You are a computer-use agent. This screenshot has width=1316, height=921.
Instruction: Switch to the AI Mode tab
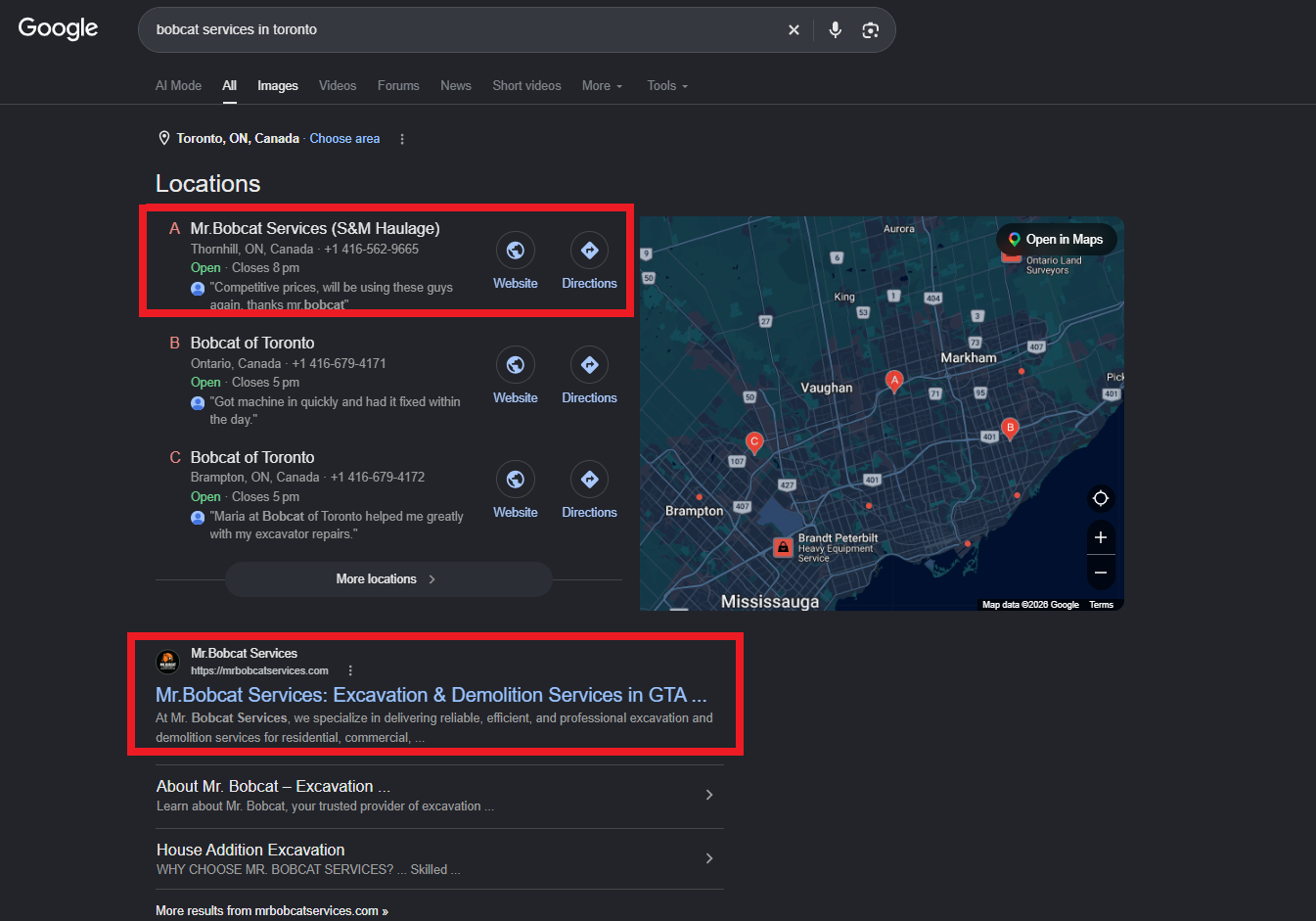coord(178,86)
